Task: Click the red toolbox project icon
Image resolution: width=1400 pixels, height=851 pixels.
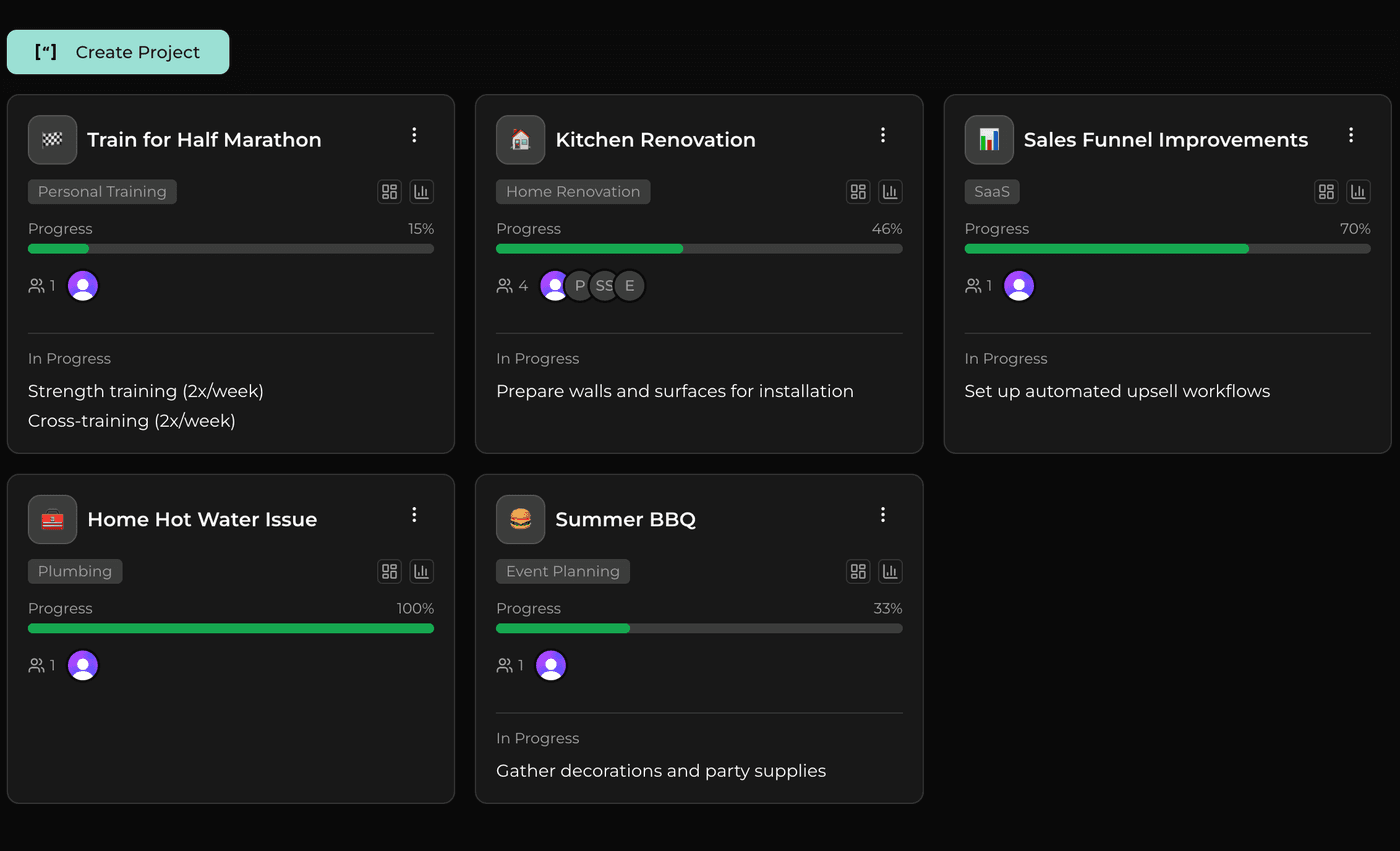Action: pos(52,520)
